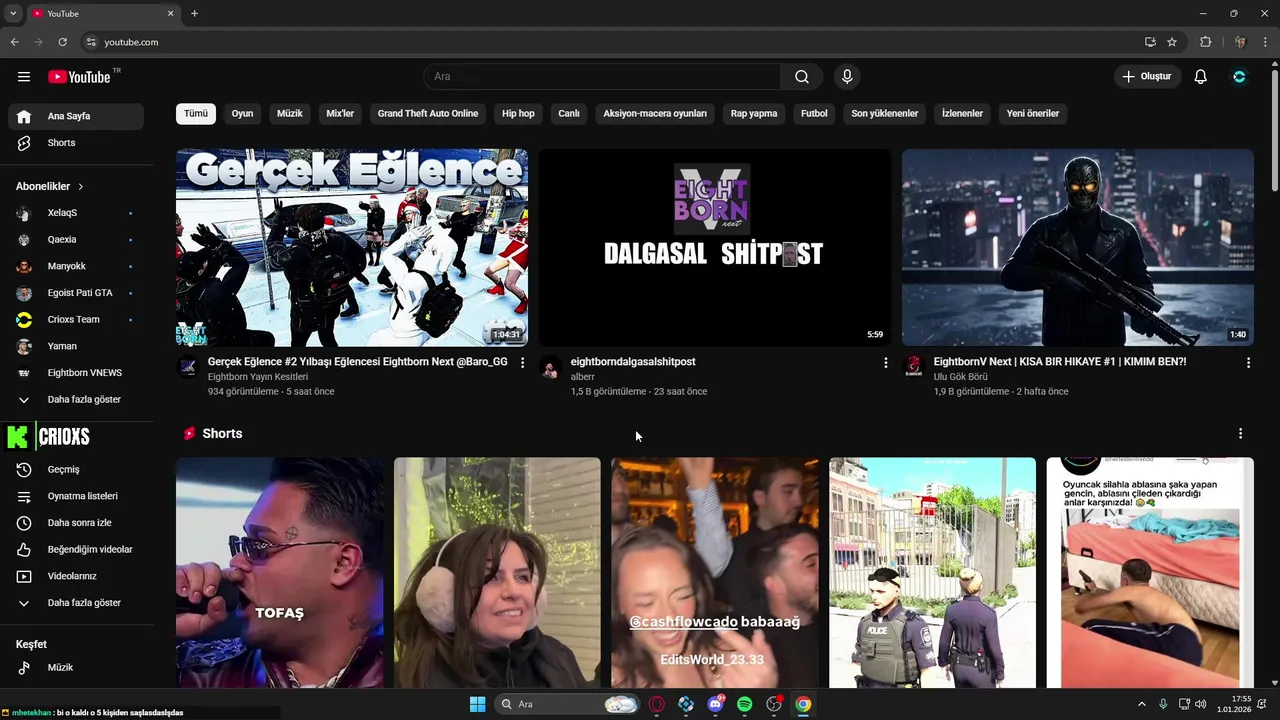Open Daha sonra izle clock icon
This screenshot has height=720, width=1280.
(x=24, y=523)
